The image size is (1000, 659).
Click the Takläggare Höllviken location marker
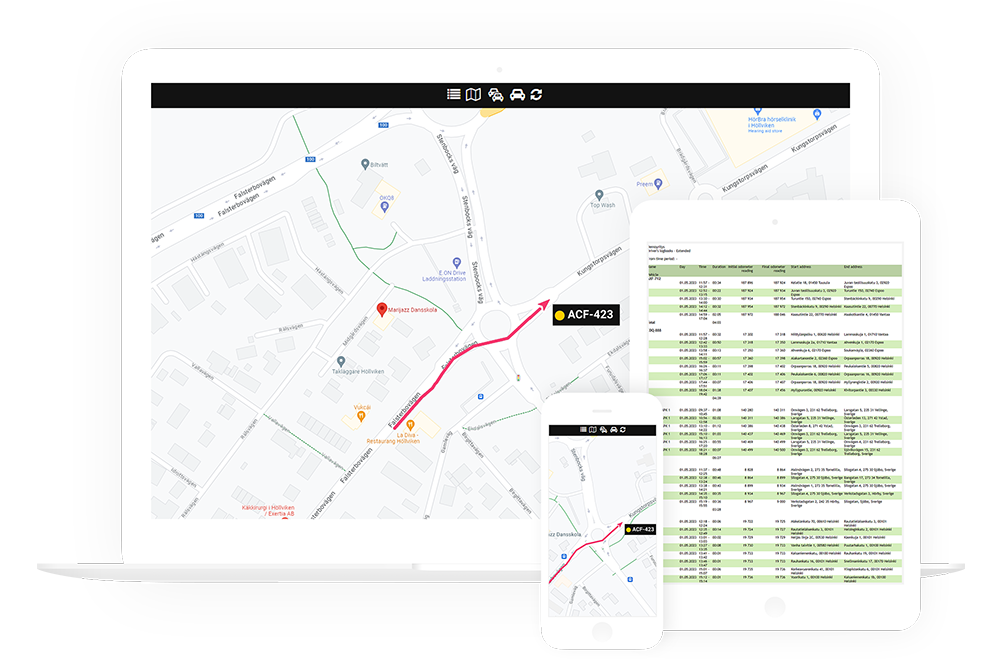click(341, 360)
